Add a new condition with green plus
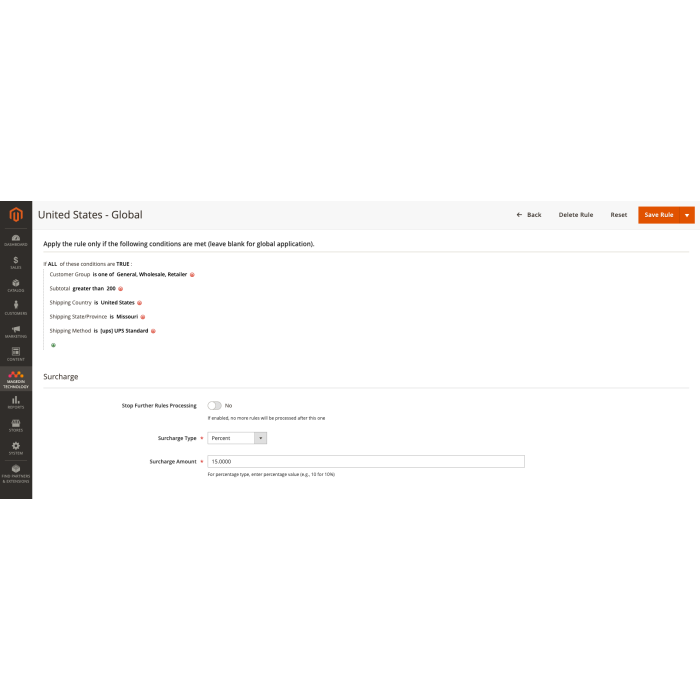Image resolution: width=700 pixels, height=700 pixels. pos(54,345)
